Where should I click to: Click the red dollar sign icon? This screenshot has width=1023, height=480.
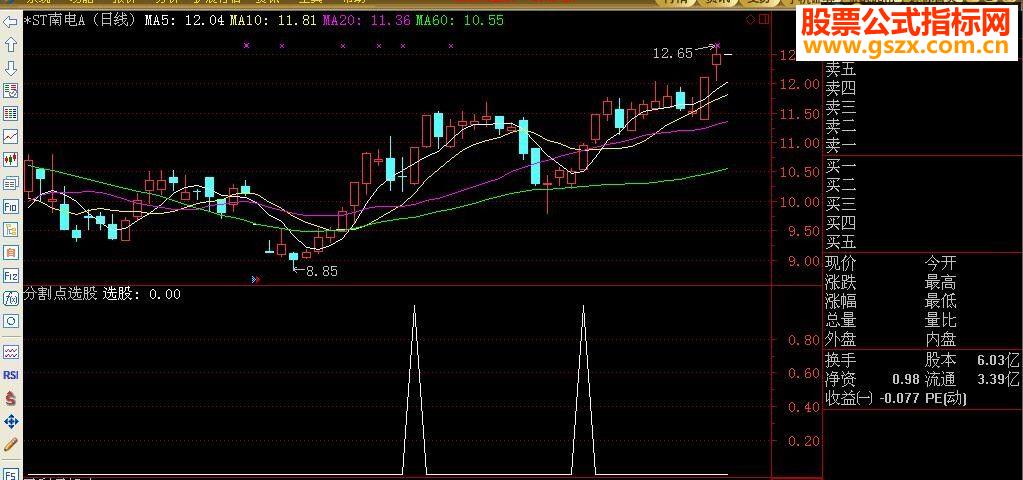point(10,398)
